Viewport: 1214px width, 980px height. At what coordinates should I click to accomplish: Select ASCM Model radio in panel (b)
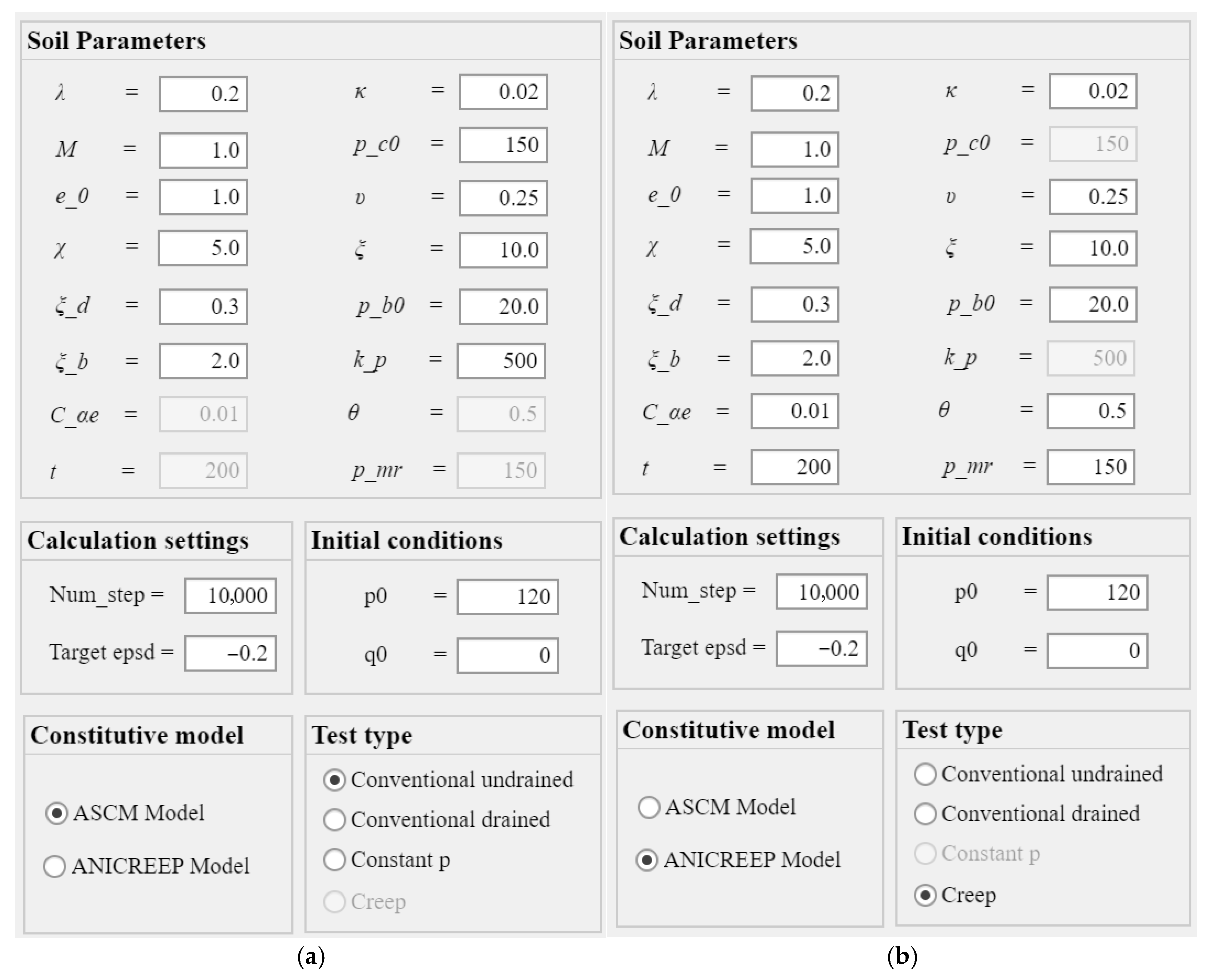click(649, 807)
